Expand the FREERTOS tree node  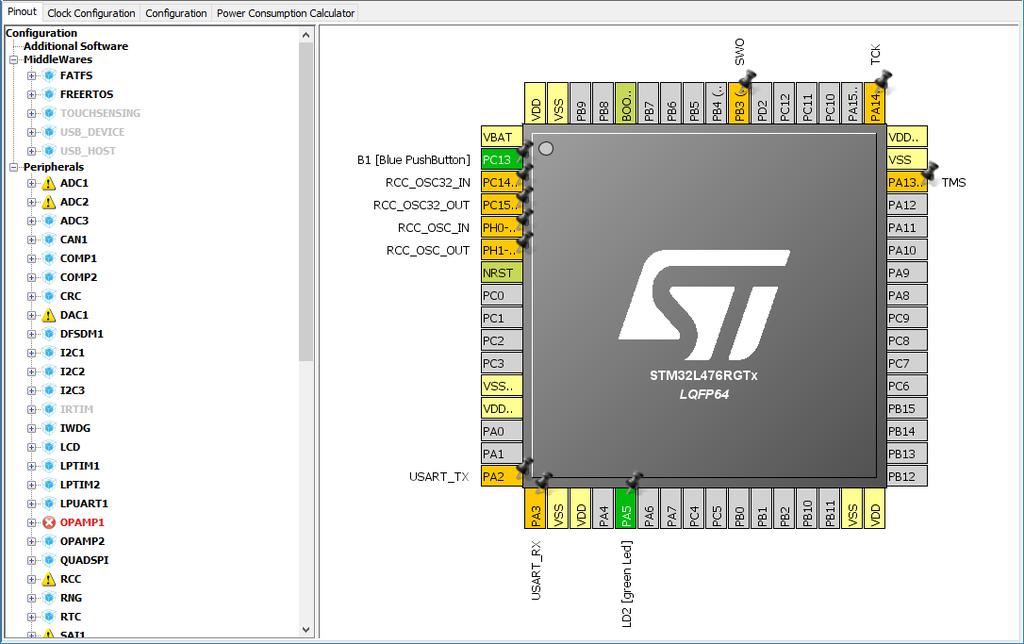click(31, 95)
